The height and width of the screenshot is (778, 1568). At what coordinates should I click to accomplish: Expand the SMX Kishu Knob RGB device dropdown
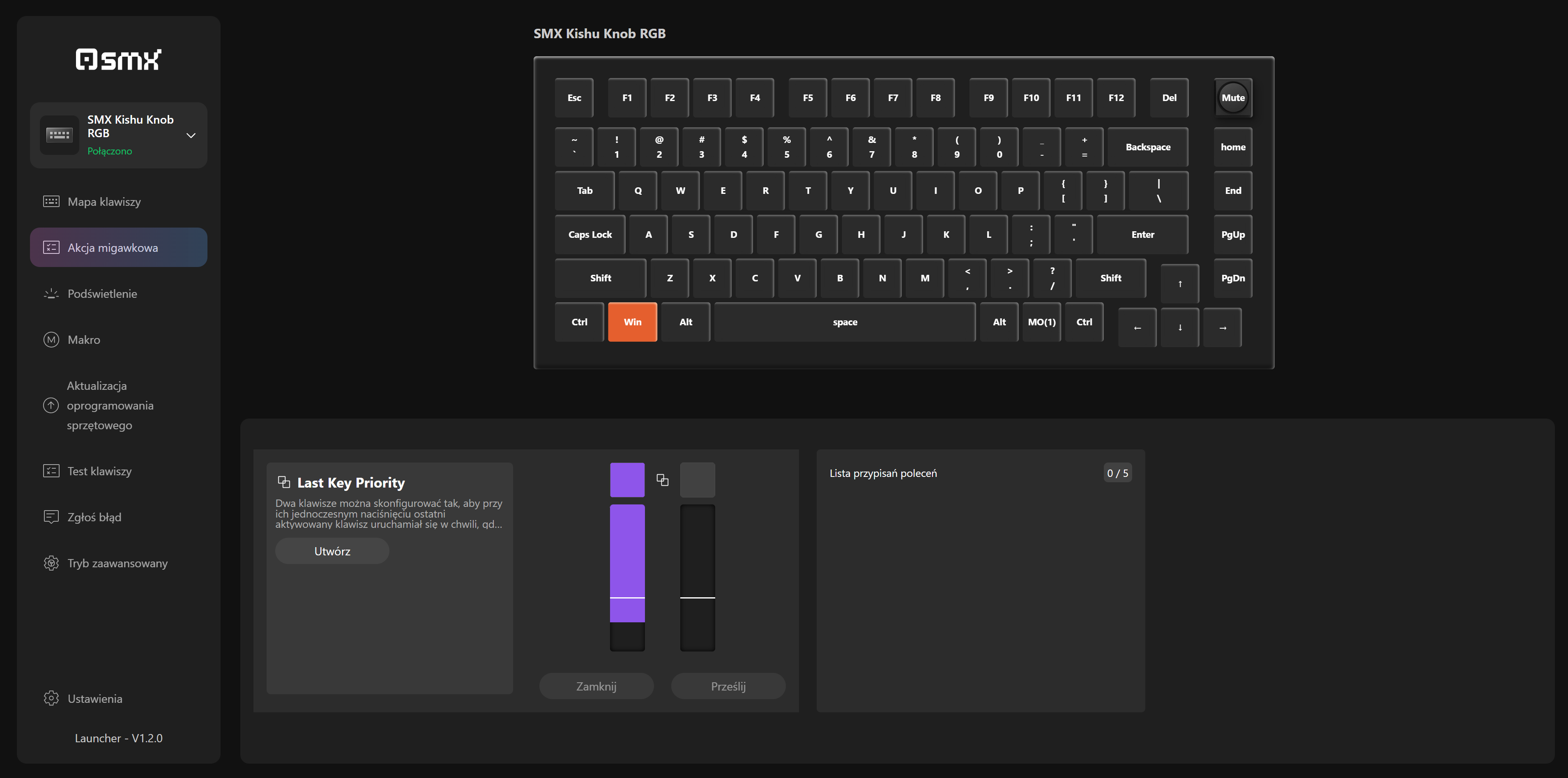191,135
